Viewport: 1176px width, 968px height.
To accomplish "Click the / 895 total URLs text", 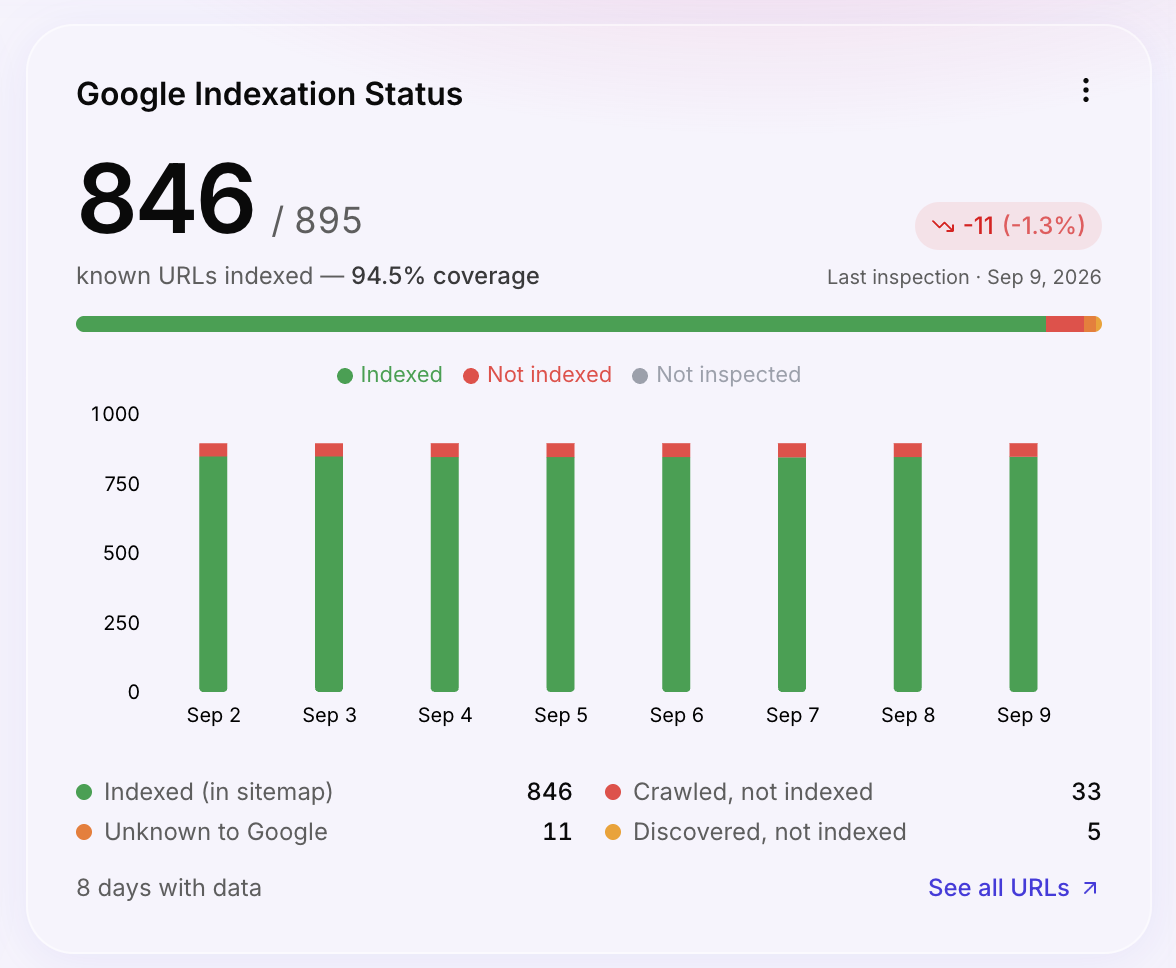I will tap(316, 220).
